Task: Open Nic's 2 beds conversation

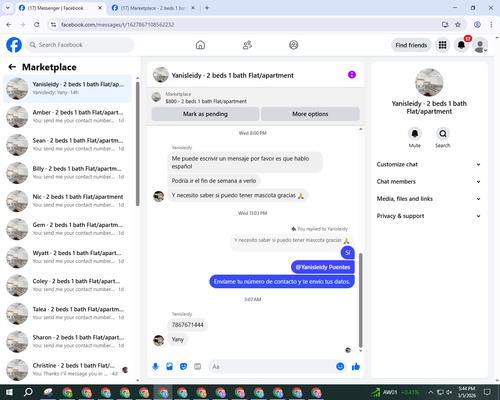Action: [67, 201]
